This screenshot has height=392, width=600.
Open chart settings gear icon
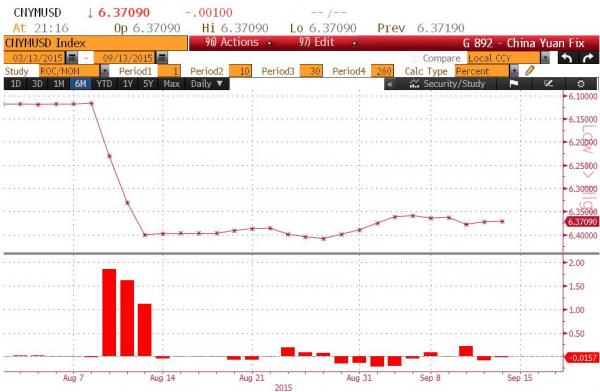[580, 84]
